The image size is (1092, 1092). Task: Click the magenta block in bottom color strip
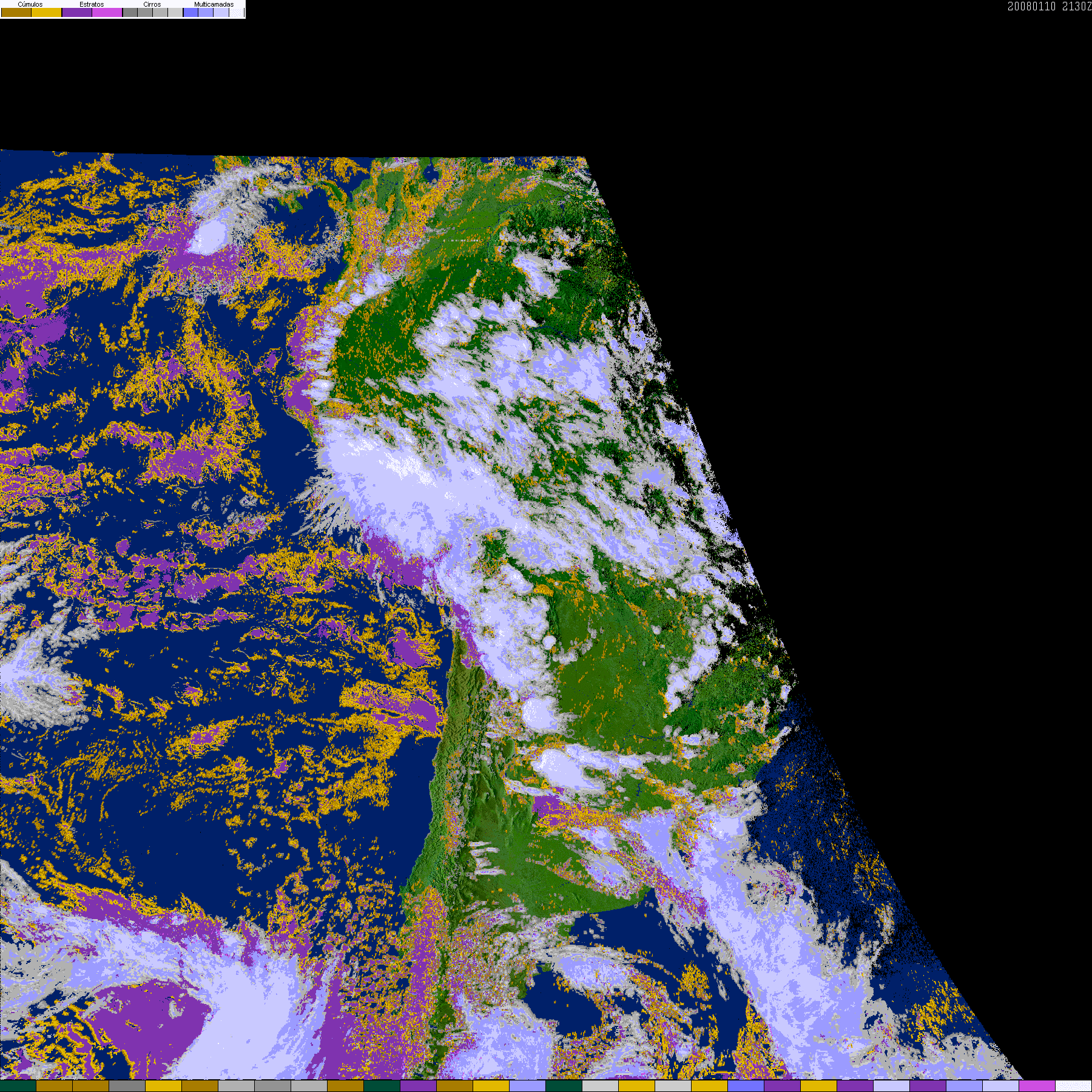coord(1037,1086)
